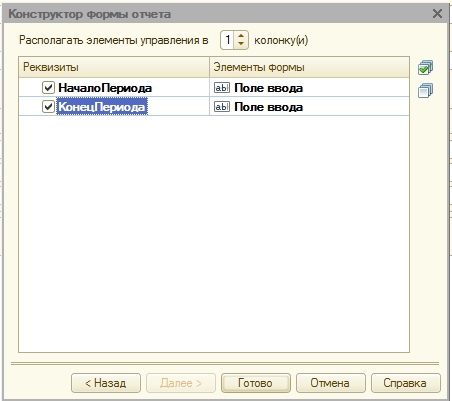Click the Элементы формы column header

(309, 67)
